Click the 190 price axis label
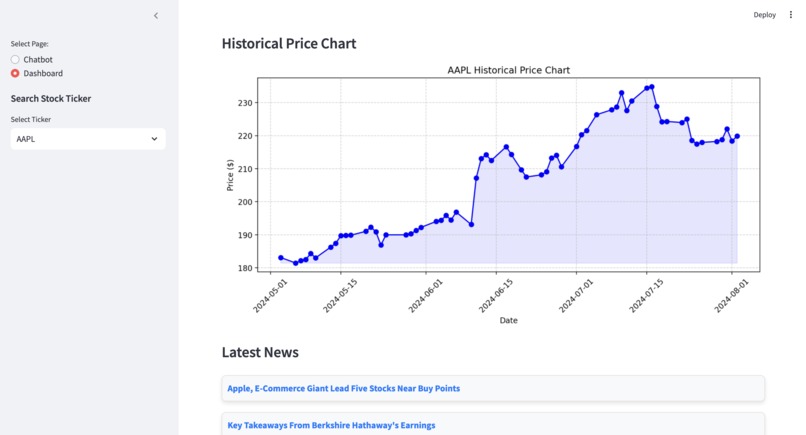Screen dimensions: 806x435 pyautogui.click(x=245, y=235)
